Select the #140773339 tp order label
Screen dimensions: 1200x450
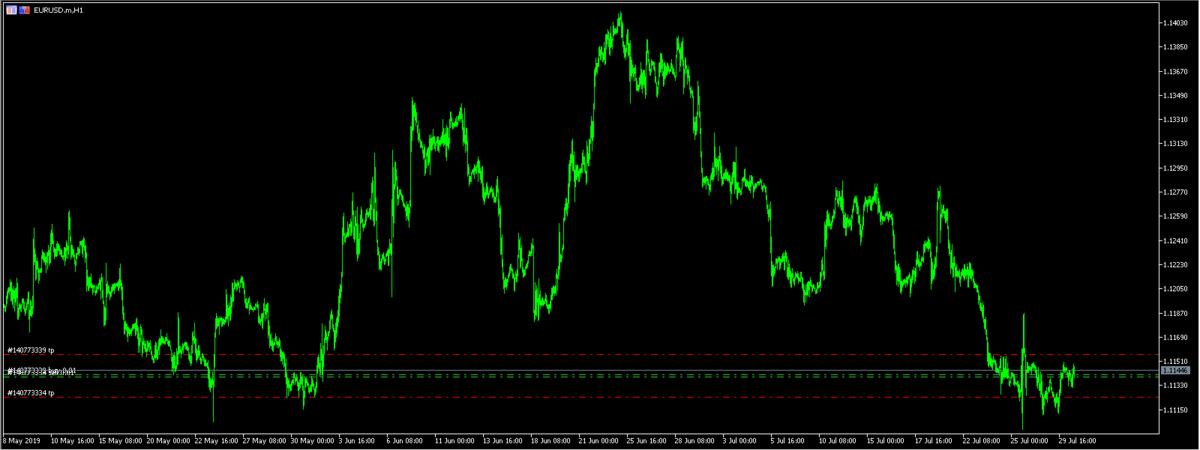(x=30, y=350)
